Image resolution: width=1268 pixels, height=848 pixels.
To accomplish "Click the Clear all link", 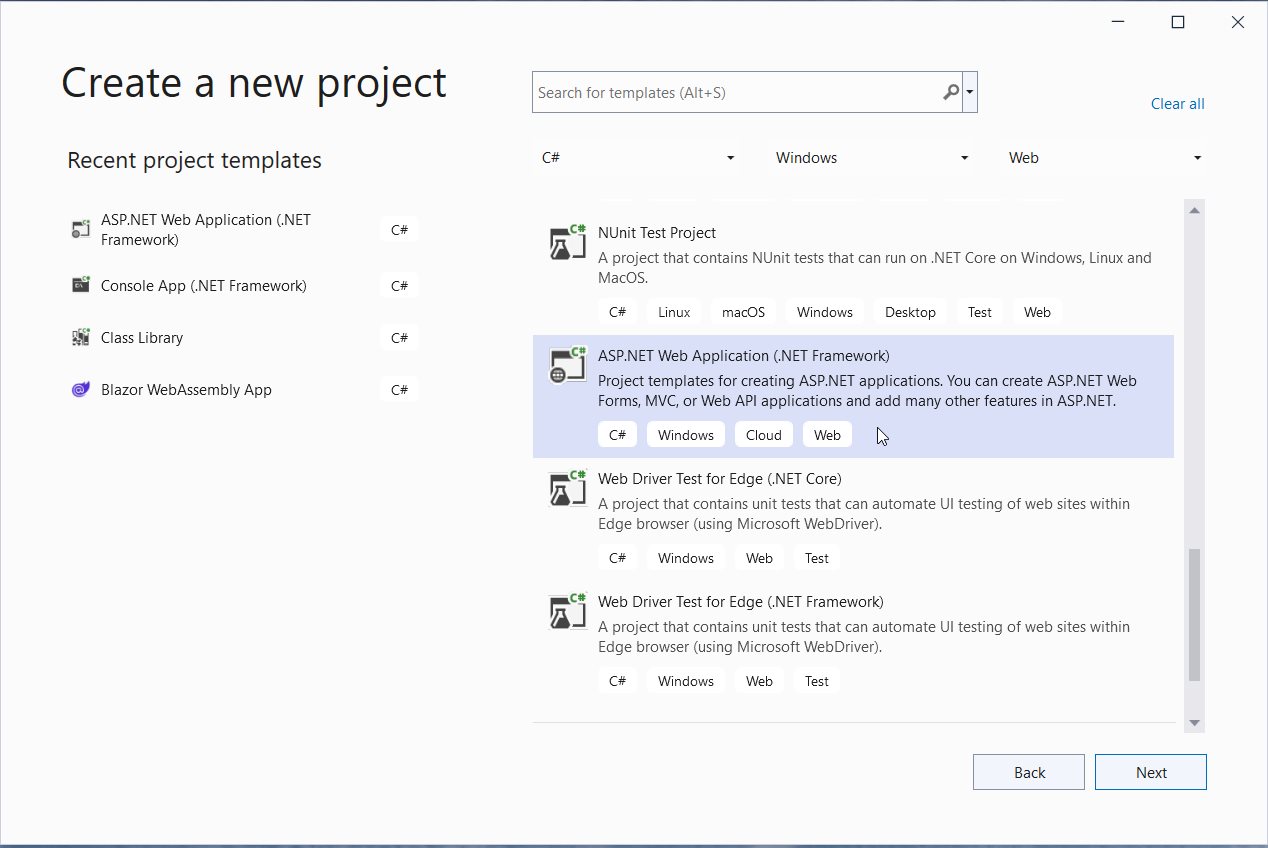I will [x=1177, y=103].
